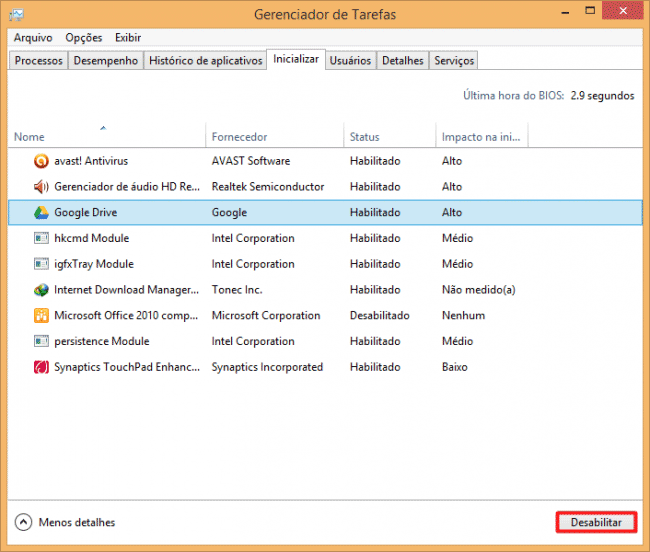Click the igfxTray Module icon
Viewport: 650px width, 552px height.
pos(41,265)
